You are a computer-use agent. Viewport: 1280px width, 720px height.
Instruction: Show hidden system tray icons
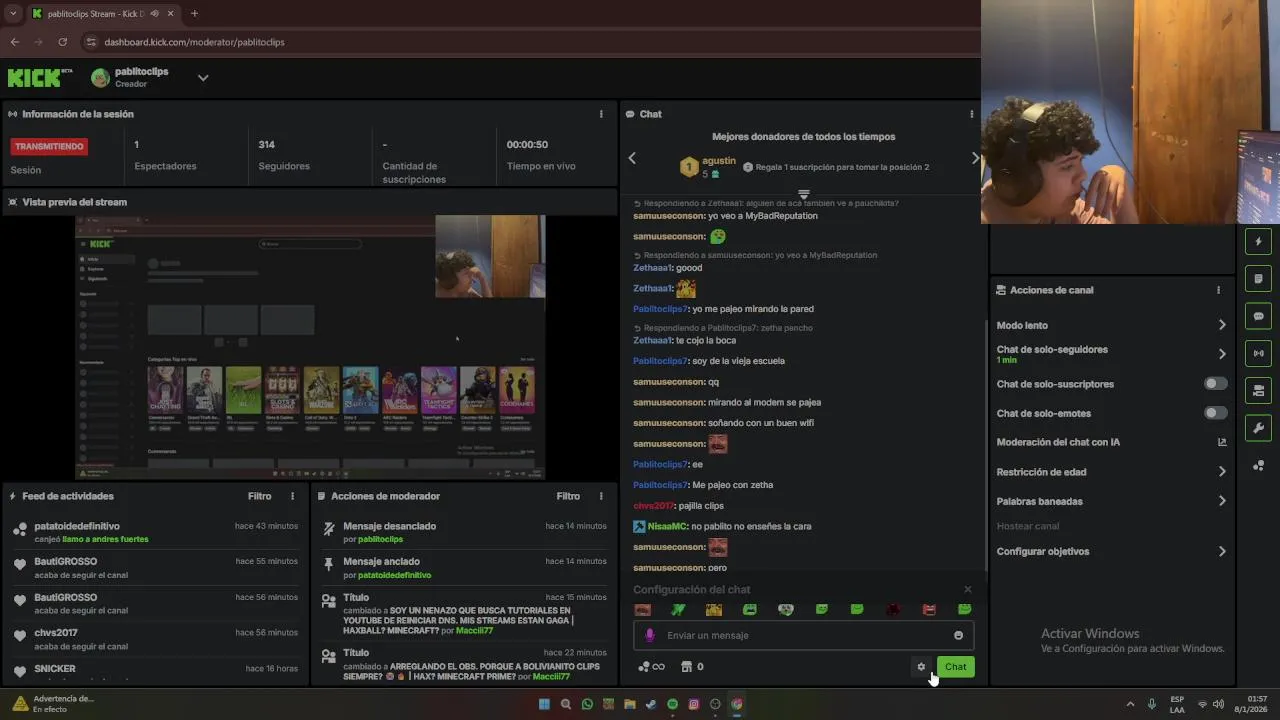[x=1131, y=704]
